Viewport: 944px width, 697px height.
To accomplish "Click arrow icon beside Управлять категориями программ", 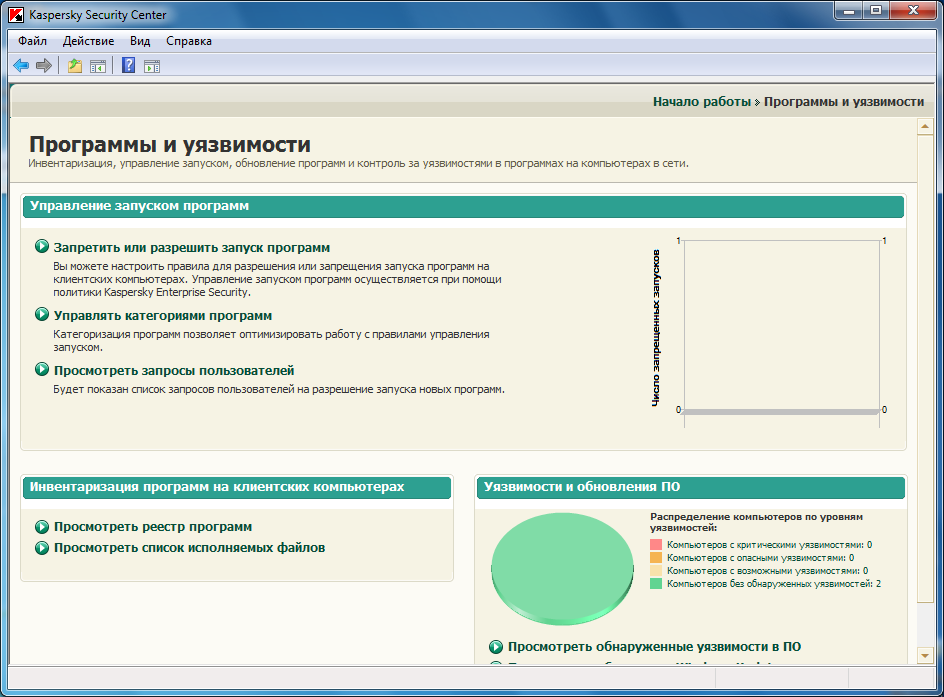I will coord(42,315).
